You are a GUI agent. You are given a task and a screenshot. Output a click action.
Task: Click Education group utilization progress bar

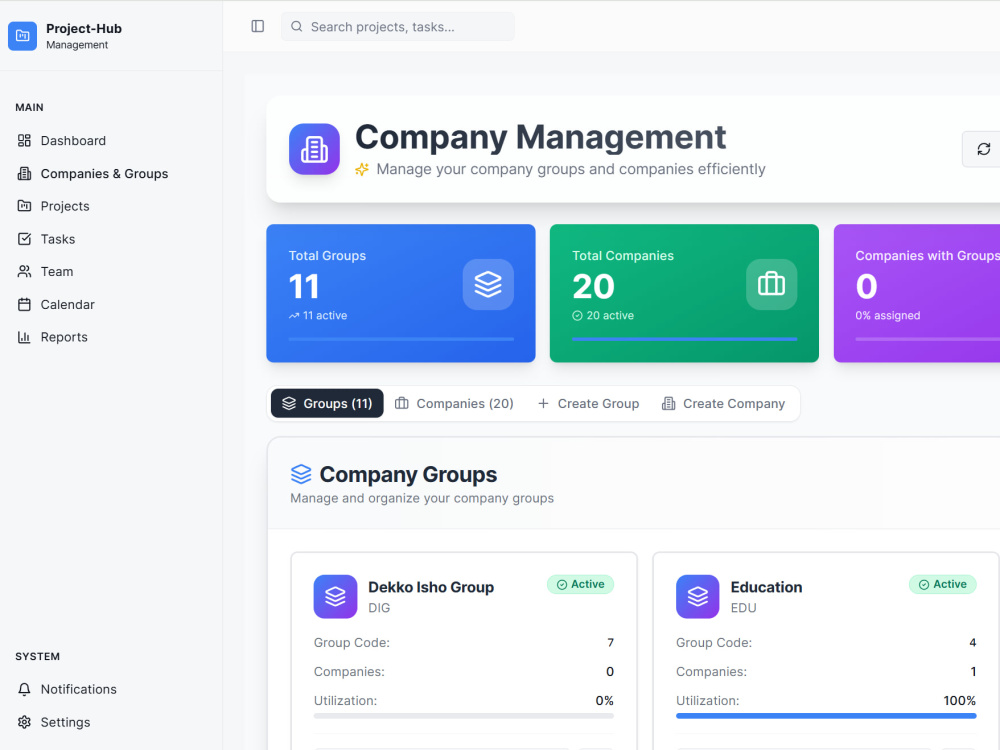pos(826,716)
